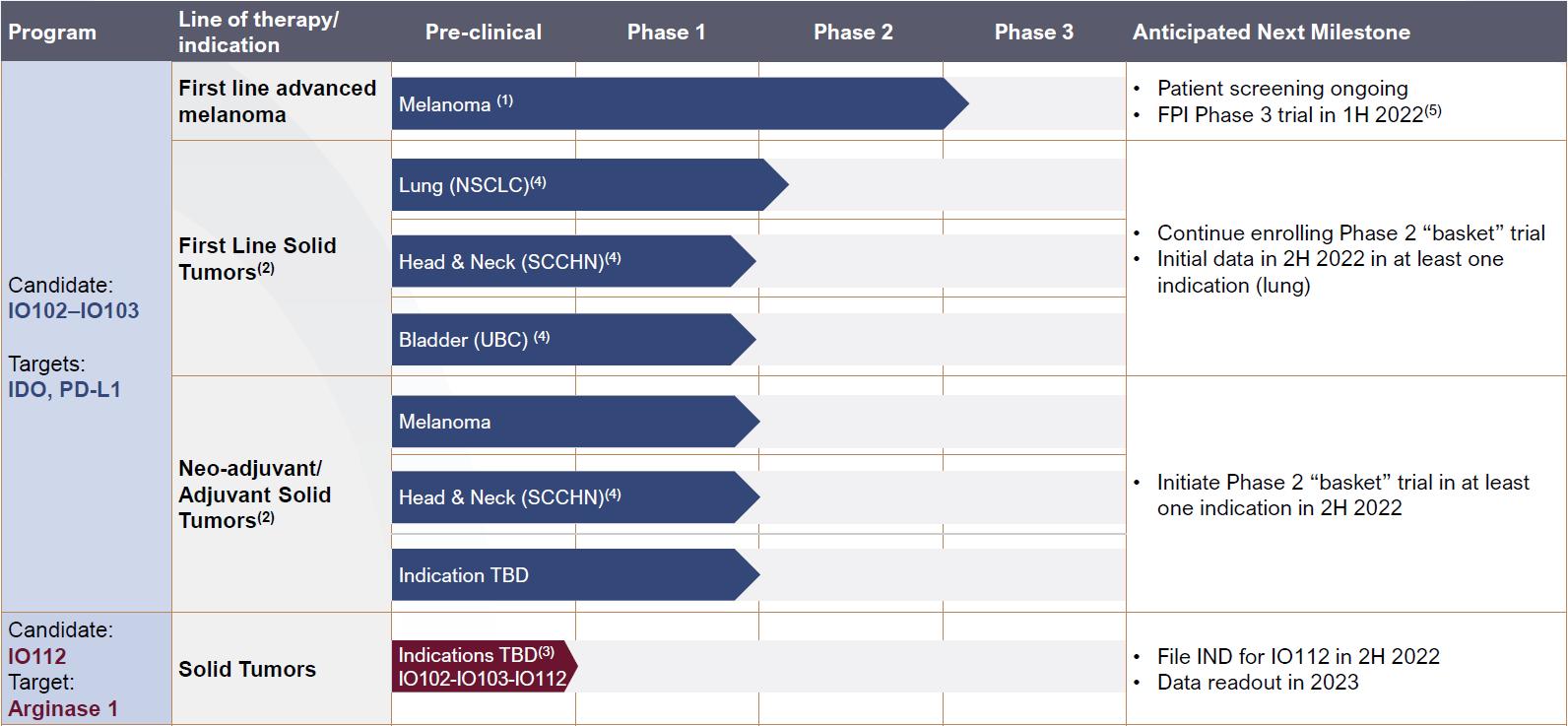Select the Data readout in 2023 milestone

tap(1257, 682)
